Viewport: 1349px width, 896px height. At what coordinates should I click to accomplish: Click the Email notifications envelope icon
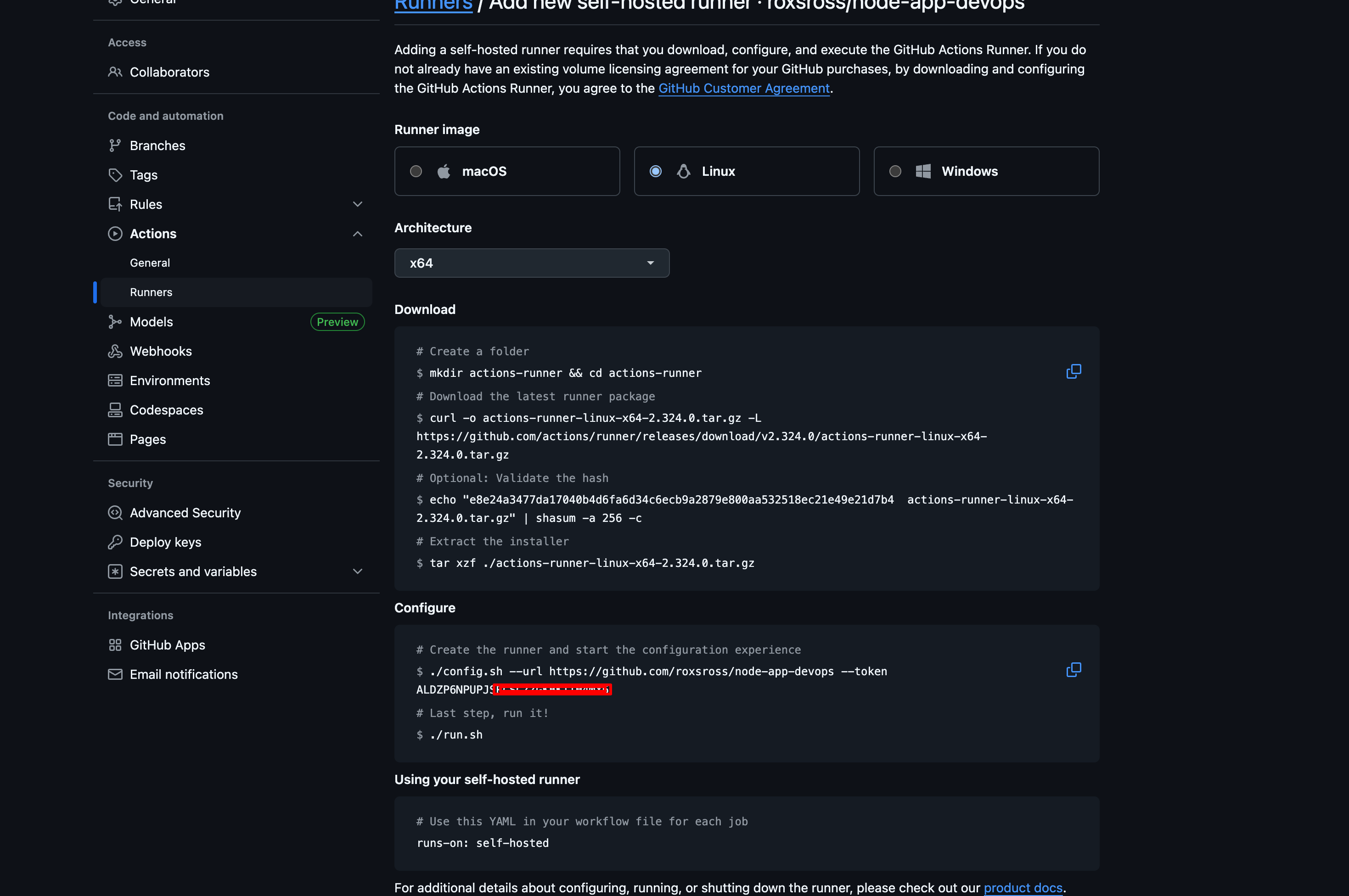coord(115,674)
